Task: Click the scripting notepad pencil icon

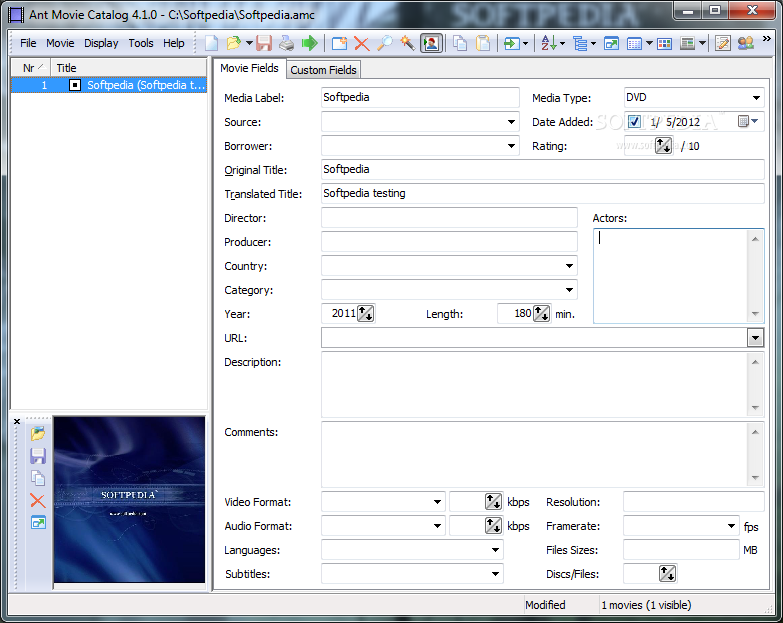Action: pos(723,43)
